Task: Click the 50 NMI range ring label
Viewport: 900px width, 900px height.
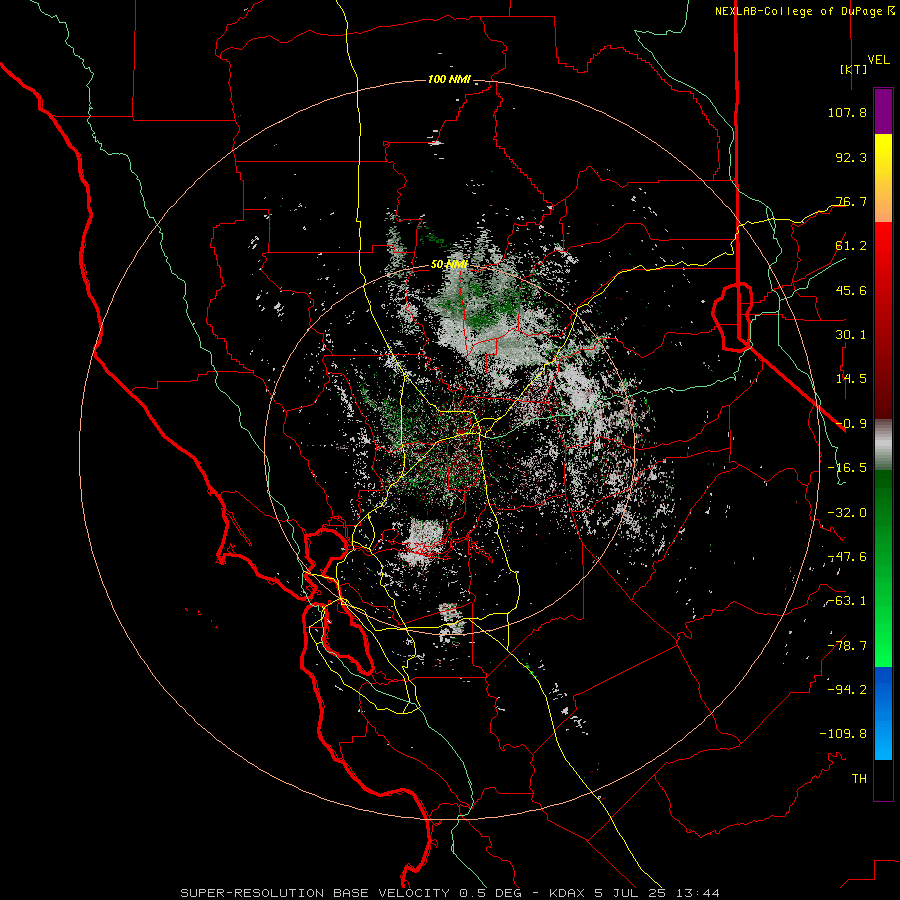Action: click(x=449, y=264)
